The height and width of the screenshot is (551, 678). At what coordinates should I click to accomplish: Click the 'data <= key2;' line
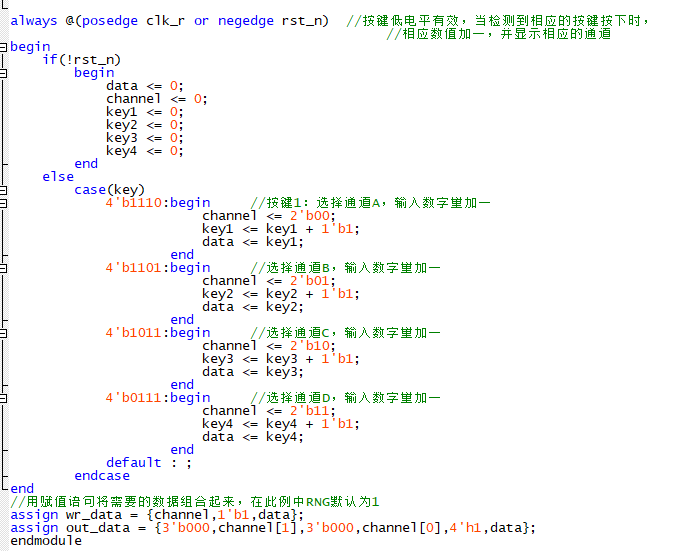point(253,307)
